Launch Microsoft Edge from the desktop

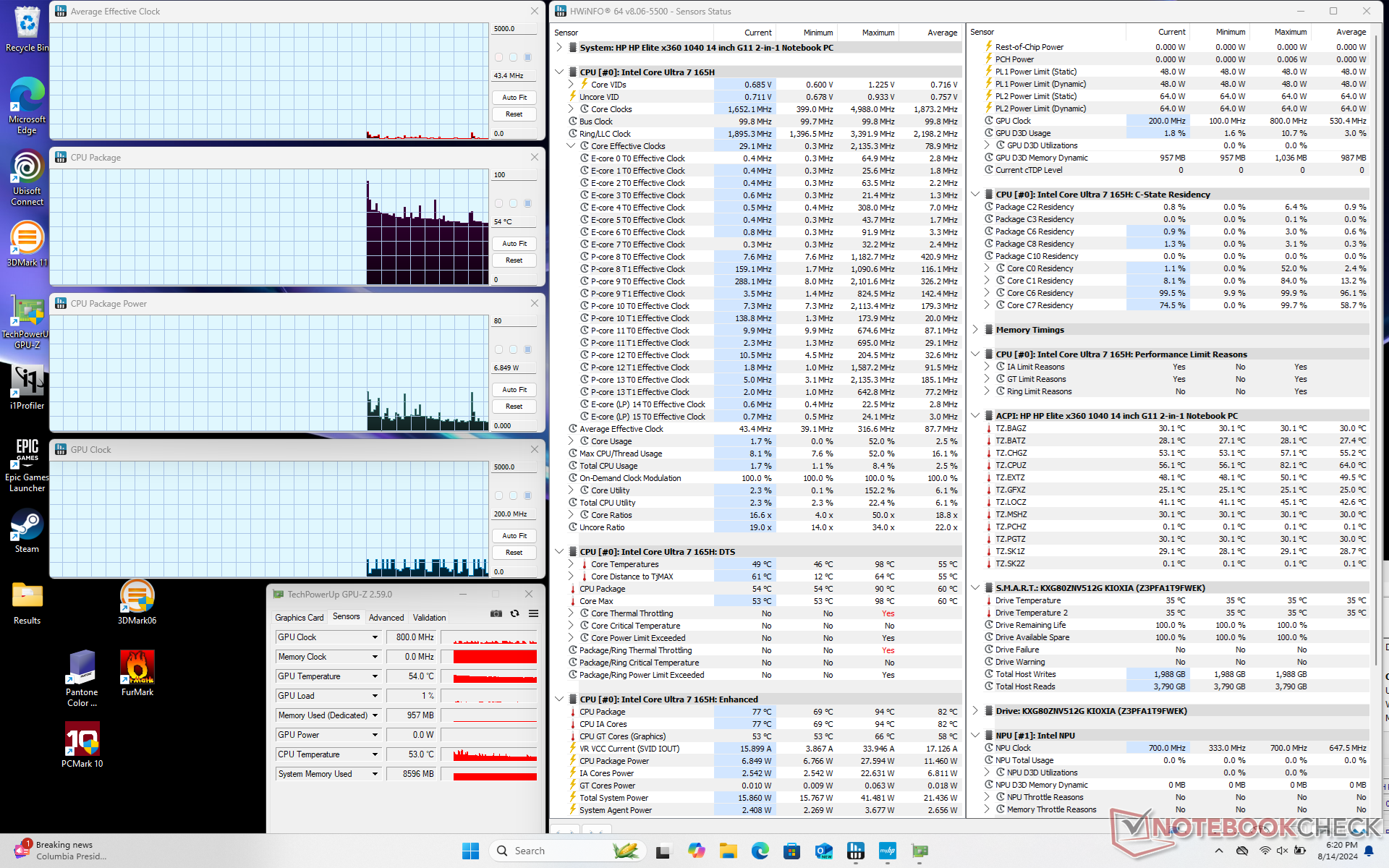click(27, 106)
